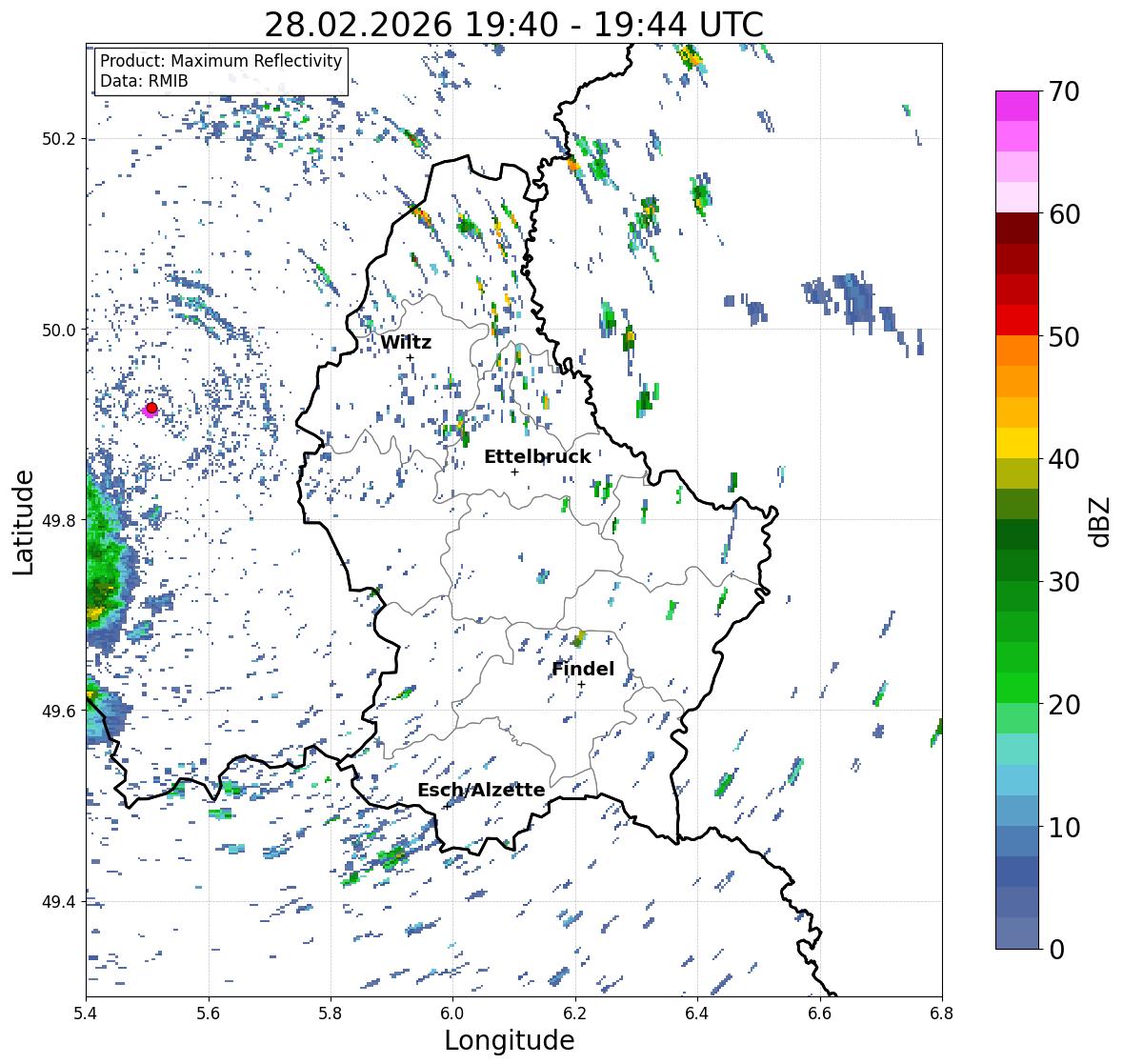
Task: Click the 0 tick label on colorbar
Action: (1056, 950)
